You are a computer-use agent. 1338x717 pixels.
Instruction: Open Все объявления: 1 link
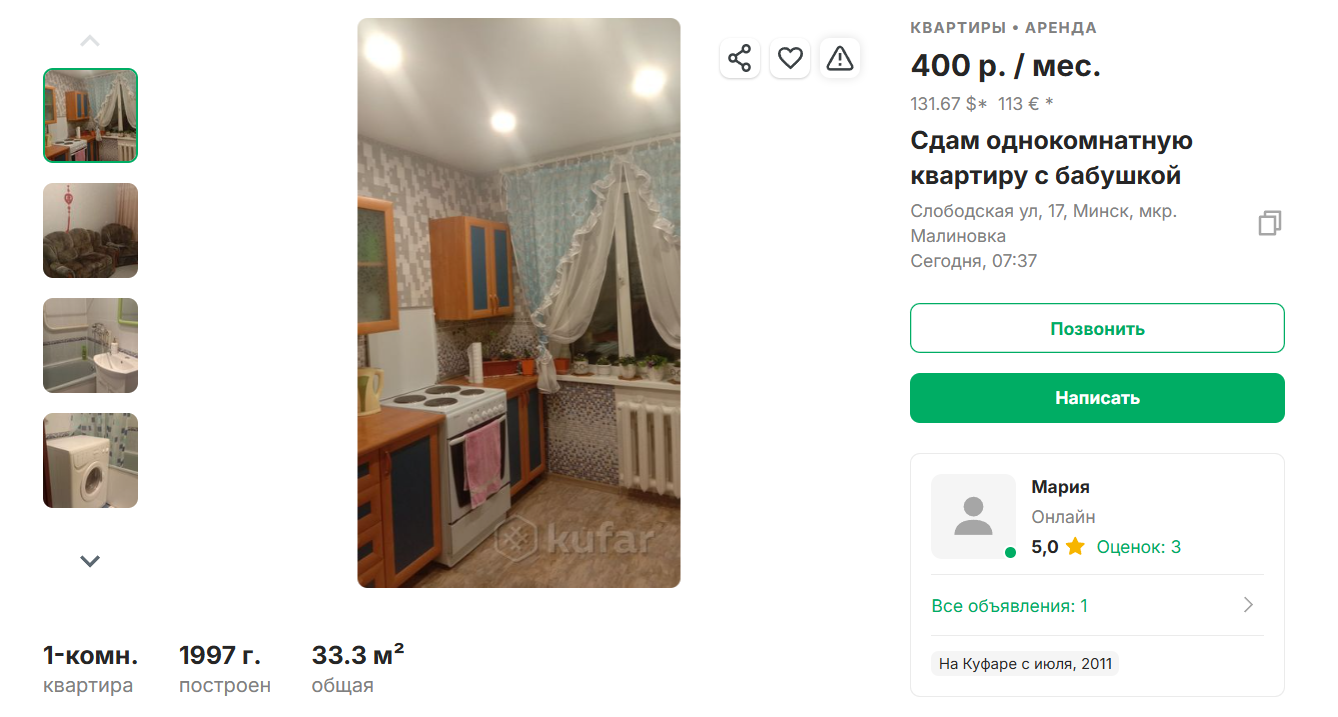(1009, 605)
